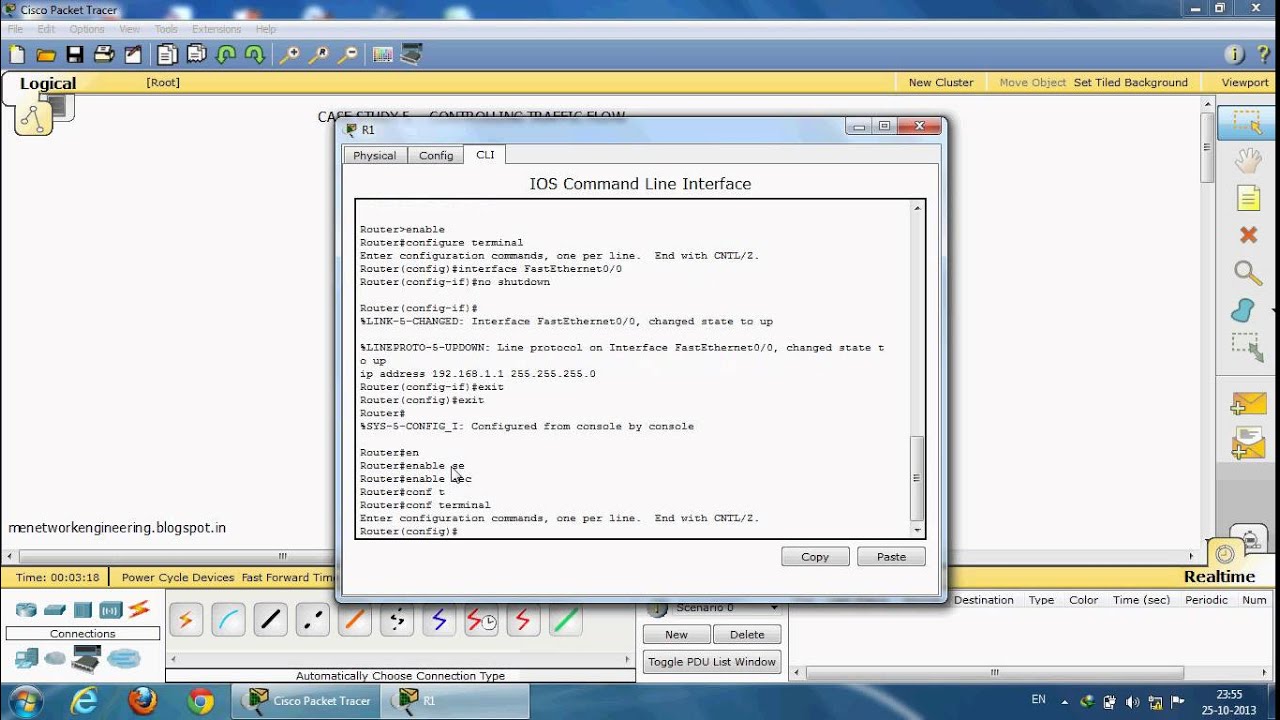Select the Connections lightning category
The image size is (1280, 720).
pos(139,609)
